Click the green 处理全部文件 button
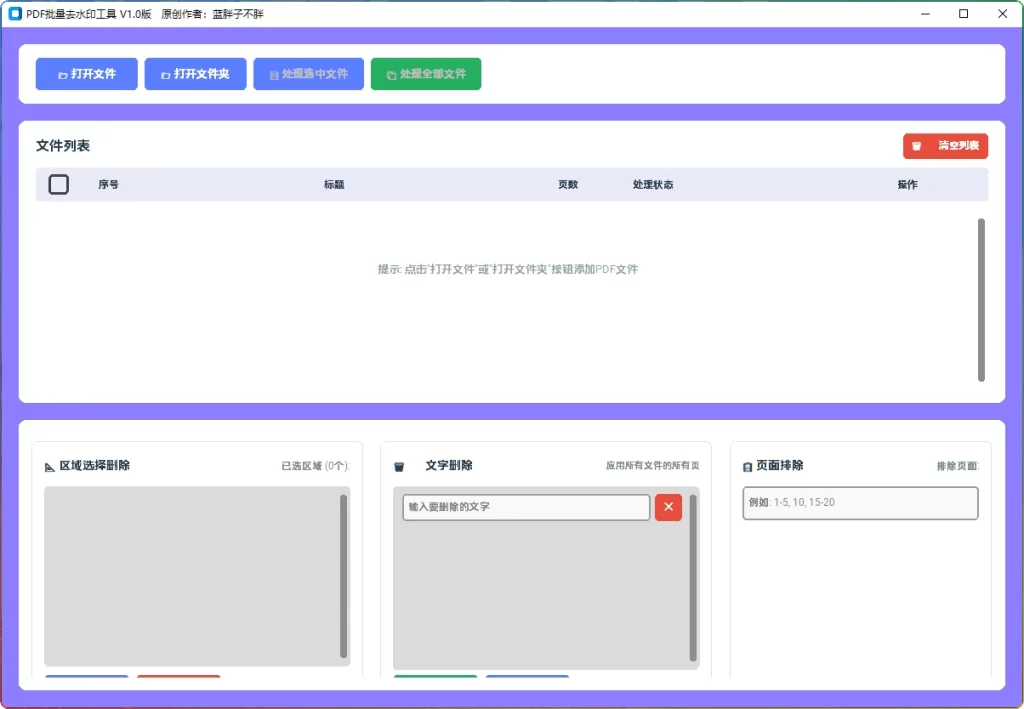This screenshot has width=1024, height=709. (426, 73)
